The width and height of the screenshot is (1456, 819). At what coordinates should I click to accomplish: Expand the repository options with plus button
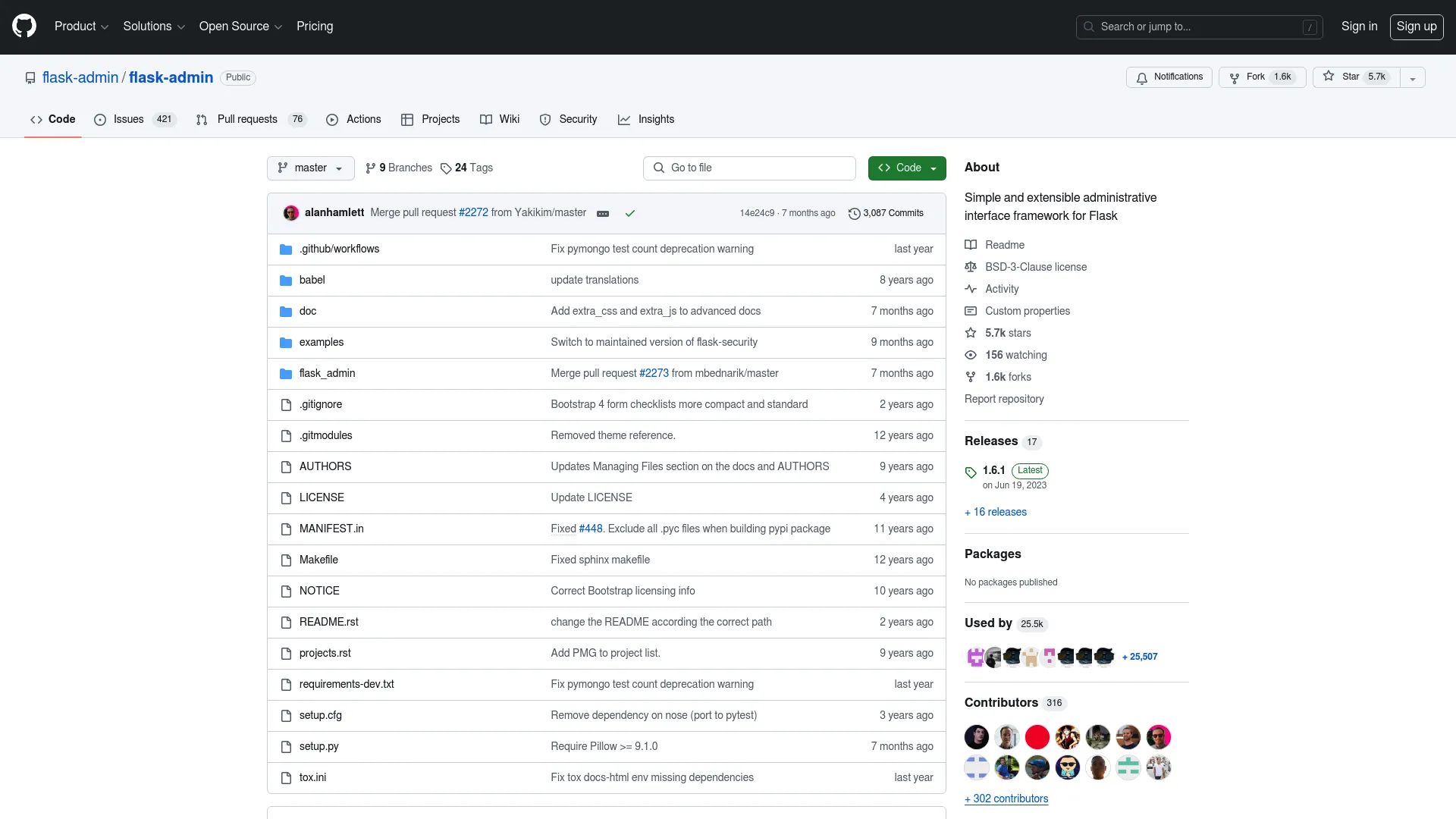pos(1412,77)
